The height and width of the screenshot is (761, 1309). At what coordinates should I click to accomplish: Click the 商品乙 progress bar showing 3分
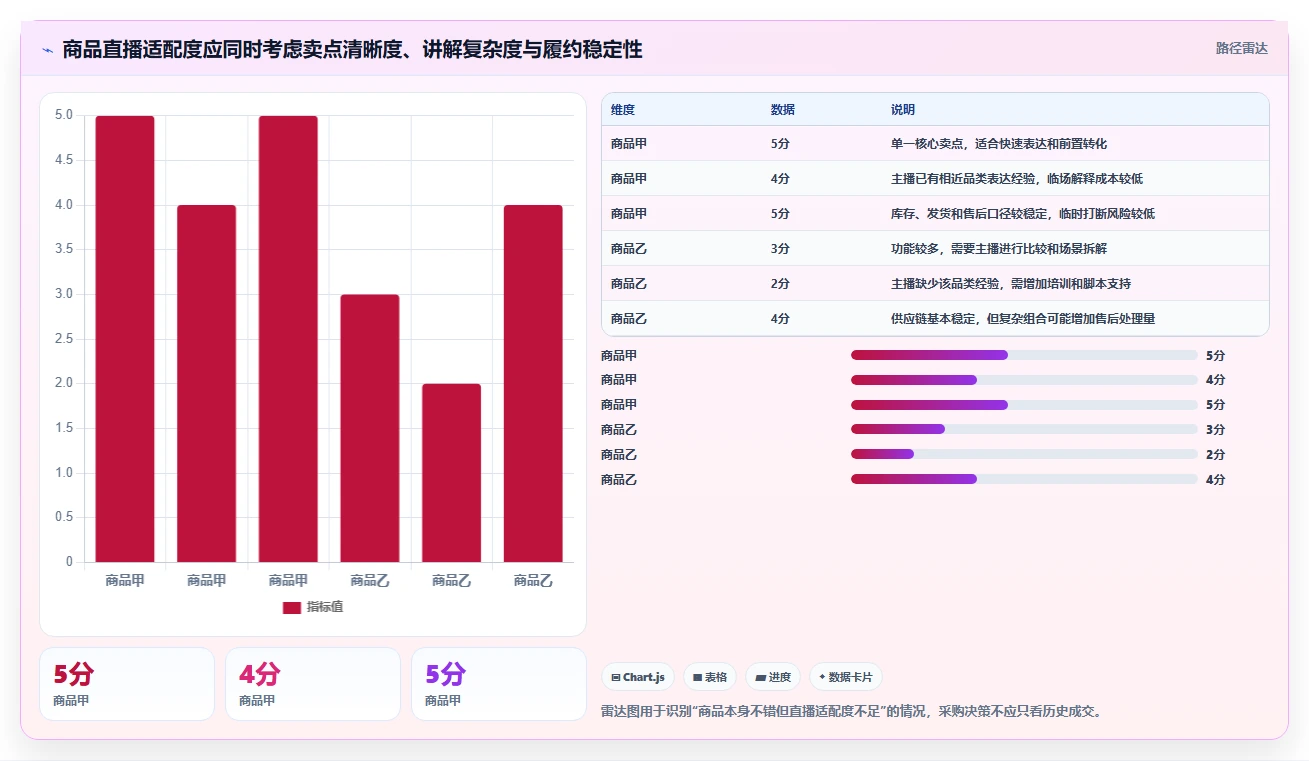tap(1024, 430)
